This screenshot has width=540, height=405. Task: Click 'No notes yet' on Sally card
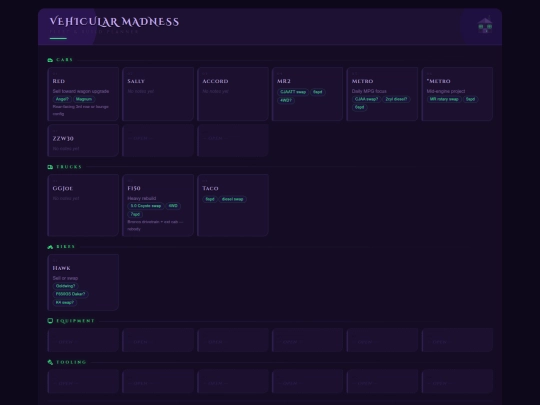141,91
